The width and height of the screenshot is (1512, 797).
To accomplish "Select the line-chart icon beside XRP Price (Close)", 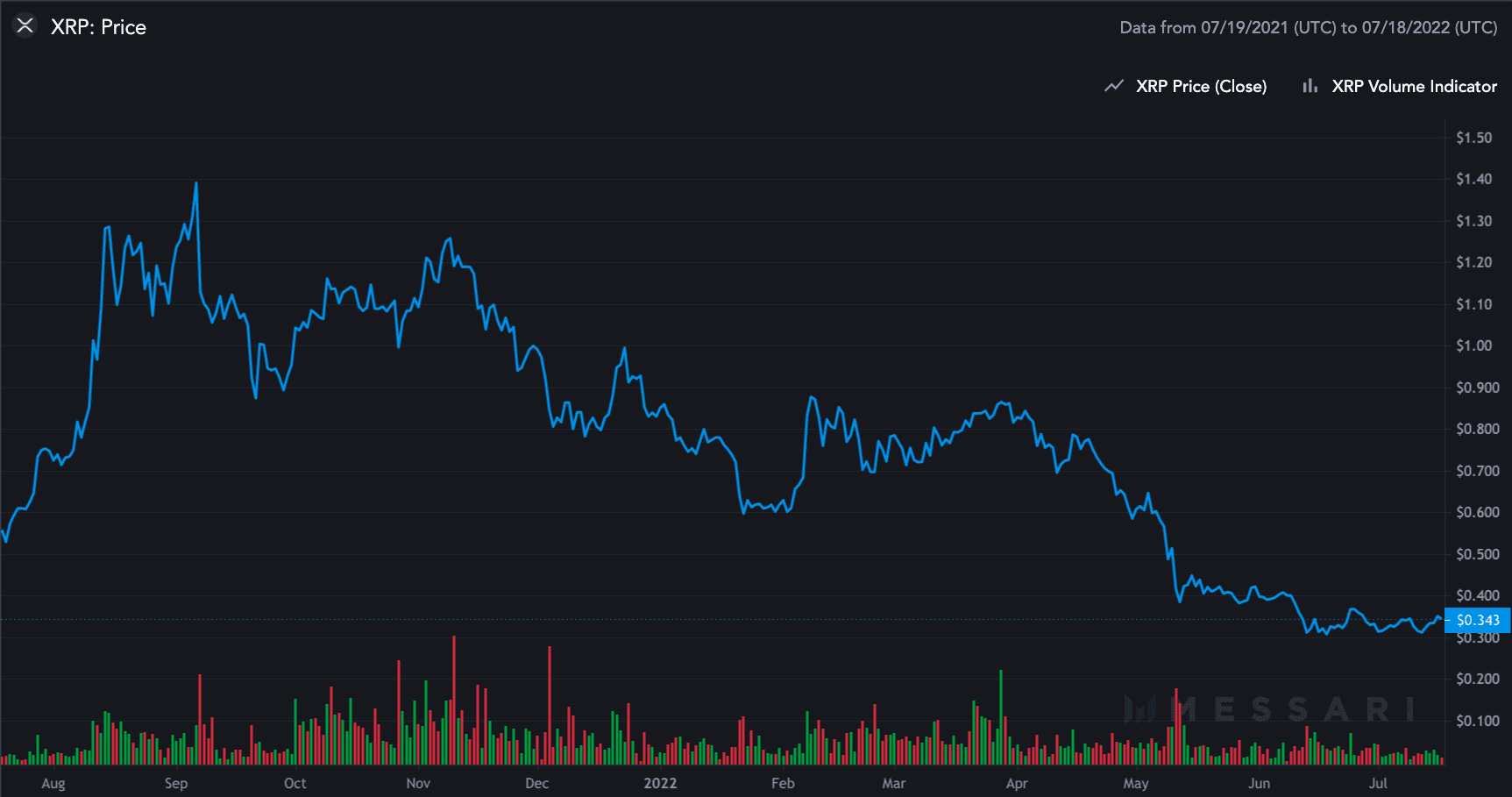I will coord(1113,86).
